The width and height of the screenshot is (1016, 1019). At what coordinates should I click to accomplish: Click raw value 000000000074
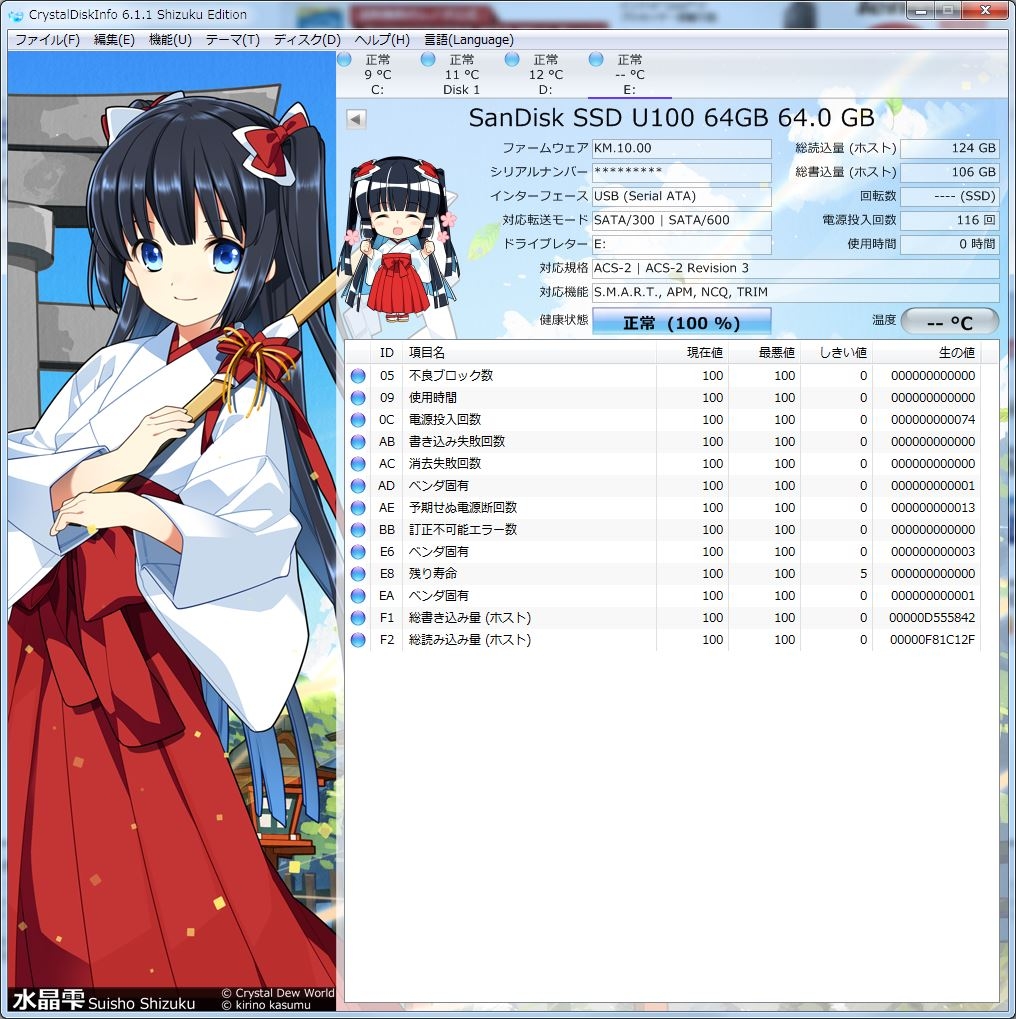coord(933,420)
